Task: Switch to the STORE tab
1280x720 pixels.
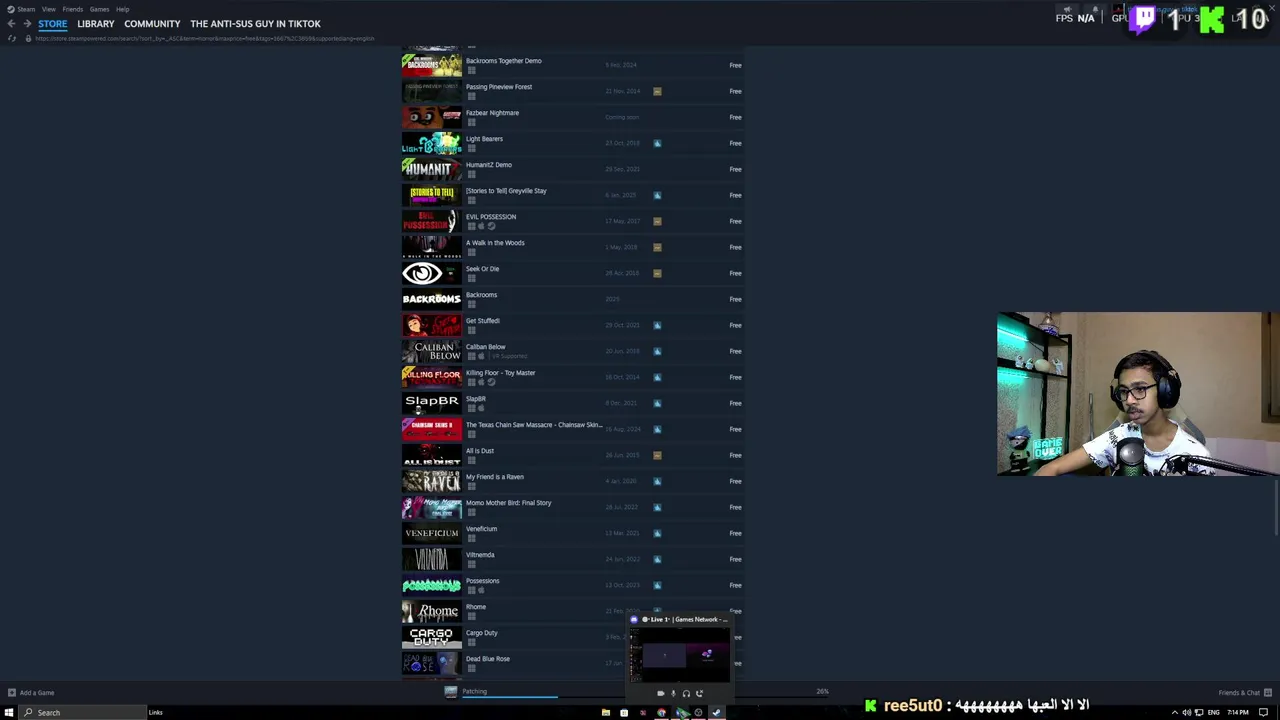Action: (x=53, y=24)
